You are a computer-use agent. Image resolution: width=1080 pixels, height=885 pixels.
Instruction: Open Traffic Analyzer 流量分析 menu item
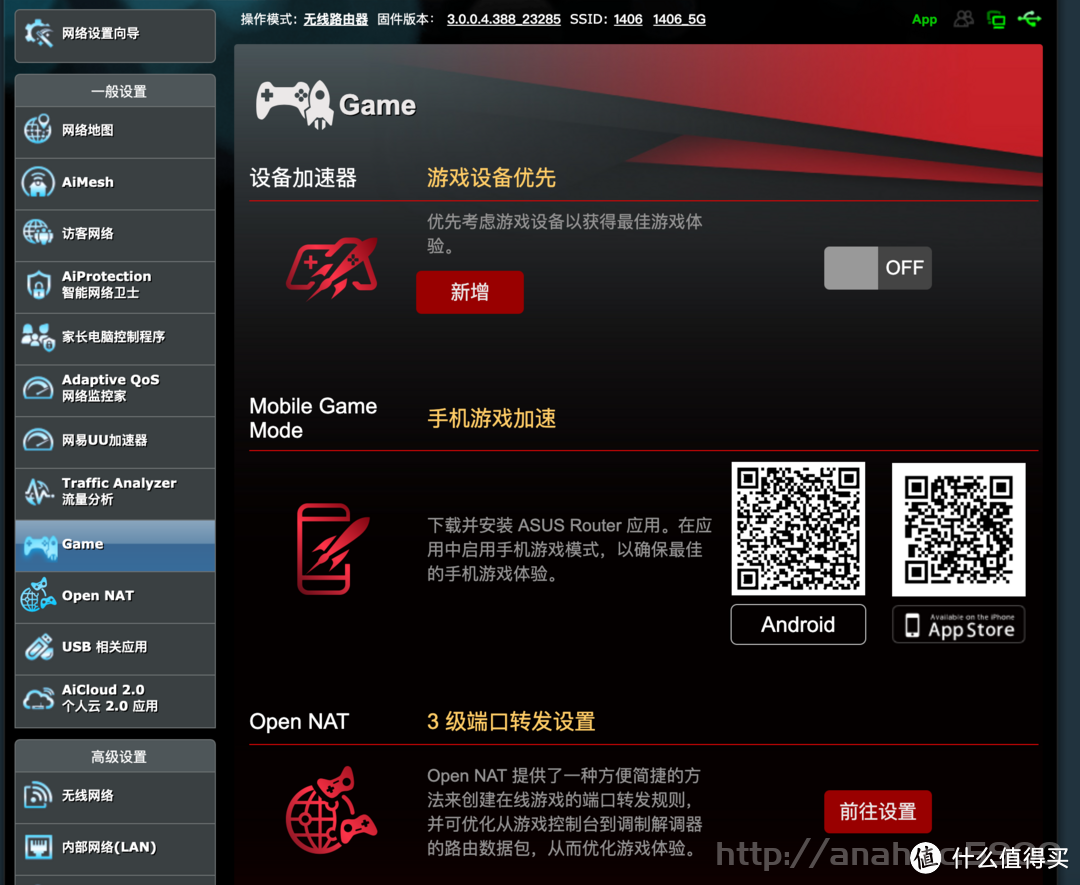tap(115, 492)
